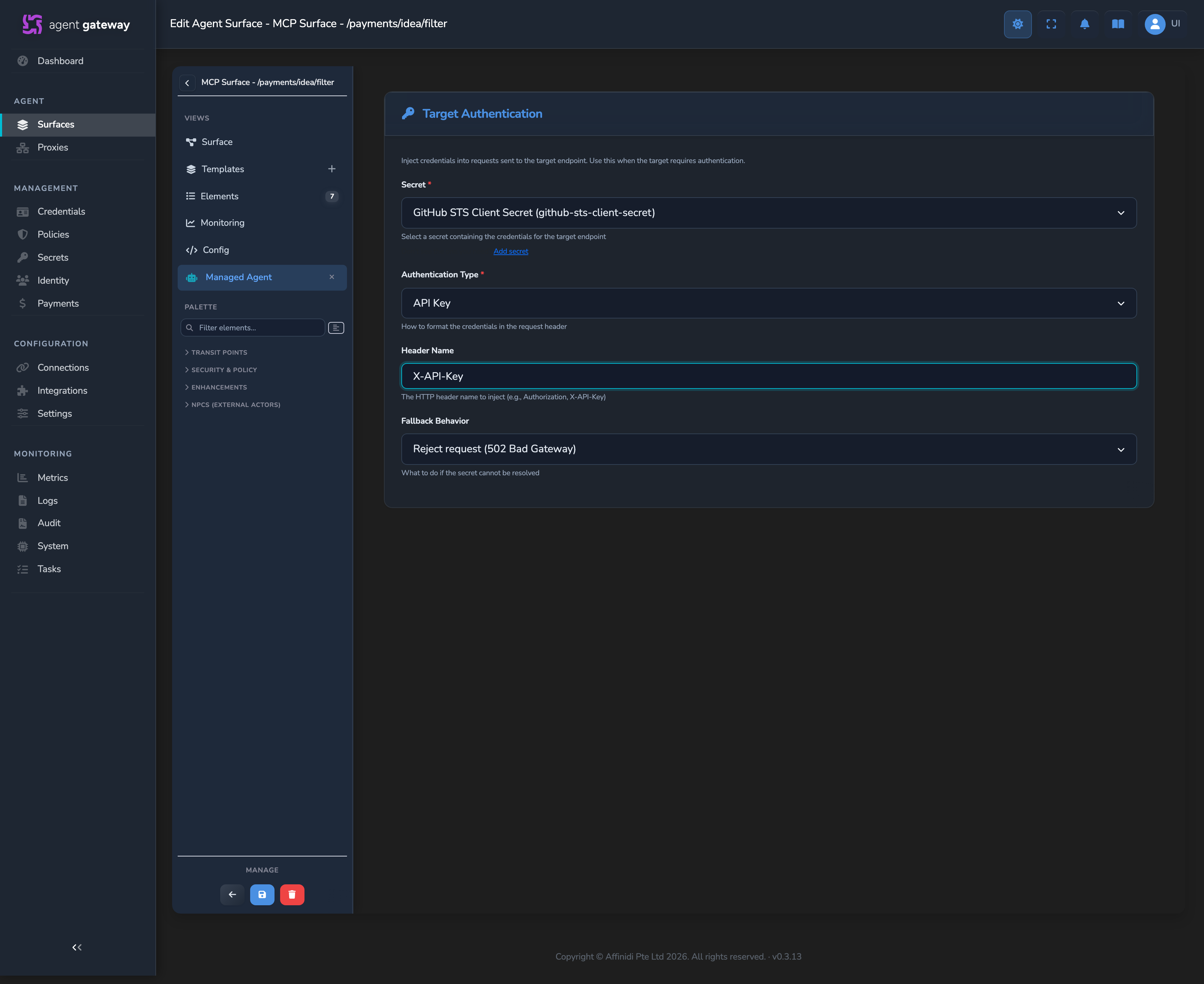Viewport: 1204px width, 984px height.
Task: Open the Secret dropdown
Action: (x=768, y=213)
